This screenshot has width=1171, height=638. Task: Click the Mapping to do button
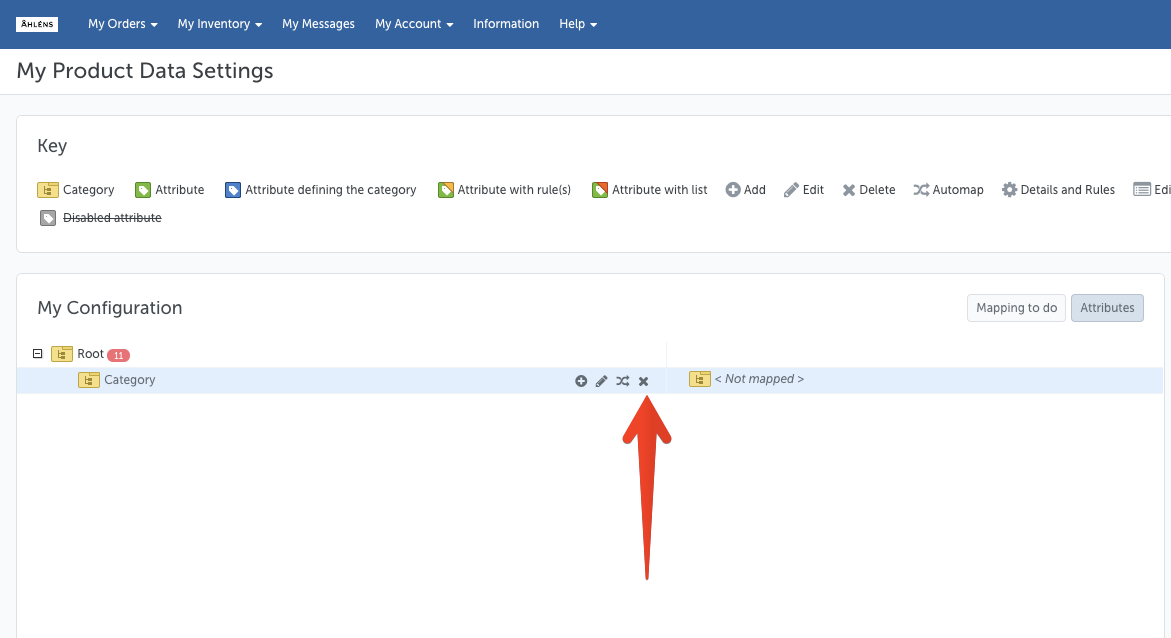tap(1016, 308)
